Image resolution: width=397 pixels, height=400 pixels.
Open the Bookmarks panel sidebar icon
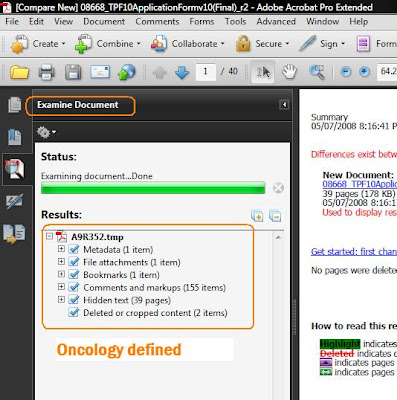[15, 137]
